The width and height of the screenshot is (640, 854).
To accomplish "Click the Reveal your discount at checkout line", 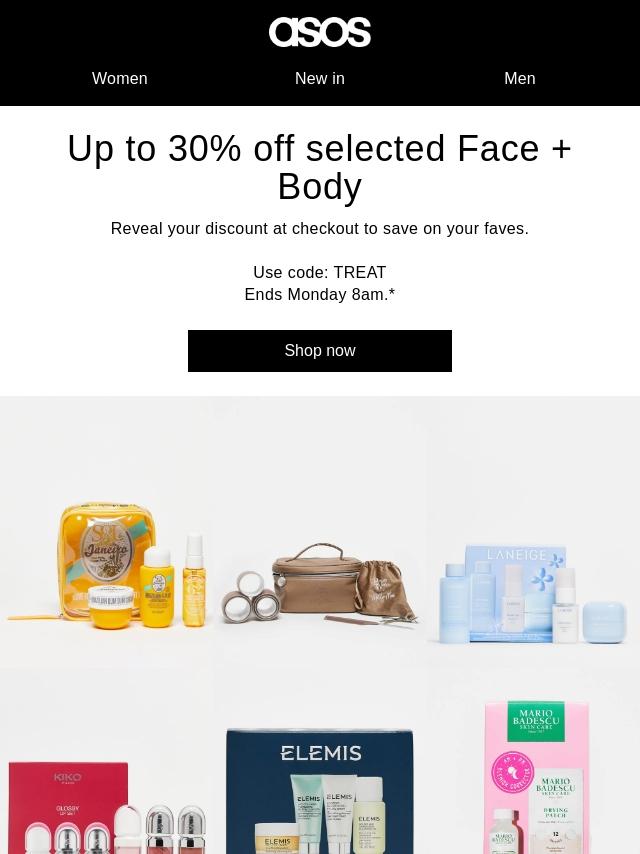I will tap(320, 229).
